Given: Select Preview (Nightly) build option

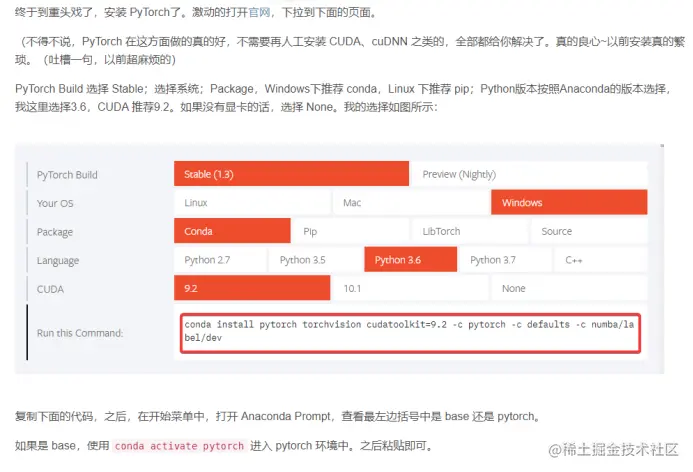Looking at the screenshot, I should pos(529,174).
